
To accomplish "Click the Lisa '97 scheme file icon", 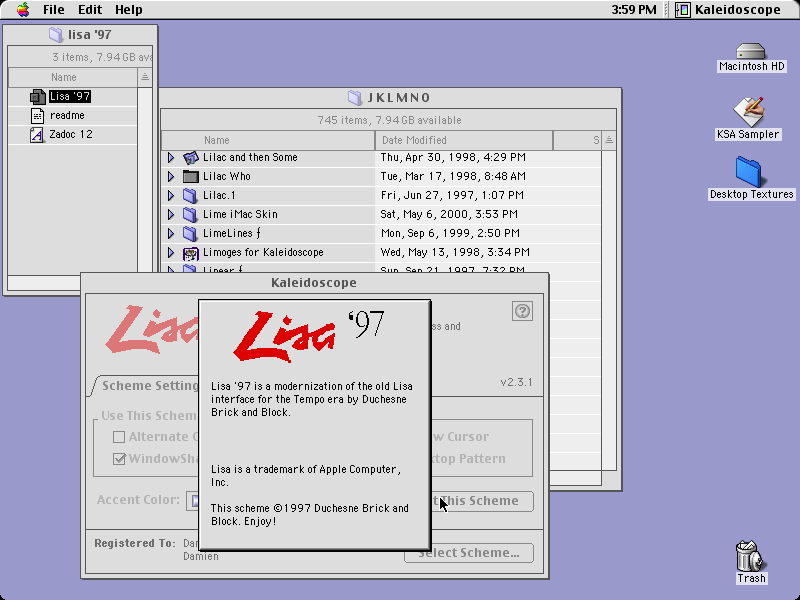I will (38, 96).
